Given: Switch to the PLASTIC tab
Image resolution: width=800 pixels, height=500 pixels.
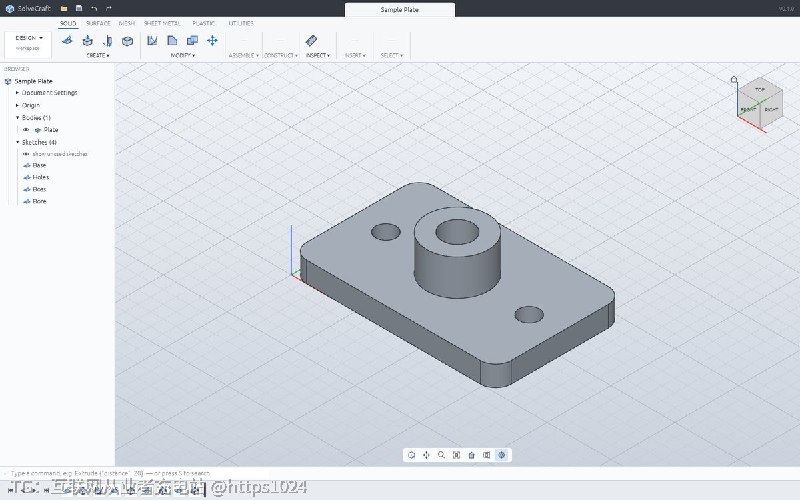Looking at the screenshot, I should pos(204,23).
